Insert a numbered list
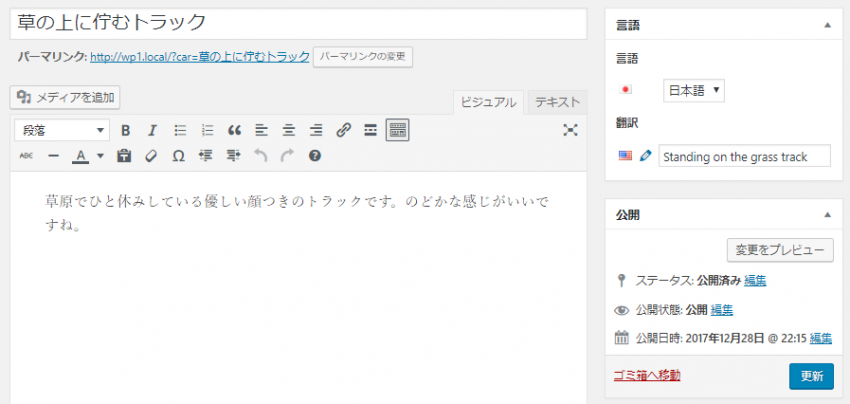Screen dimensions: 850x404 coord(207,130)
